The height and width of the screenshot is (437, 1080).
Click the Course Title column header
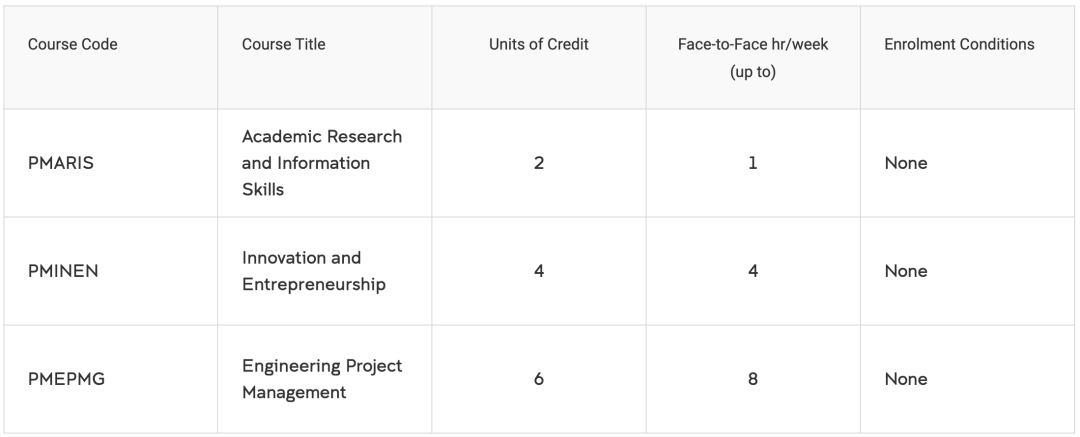(x=284, y=45)
